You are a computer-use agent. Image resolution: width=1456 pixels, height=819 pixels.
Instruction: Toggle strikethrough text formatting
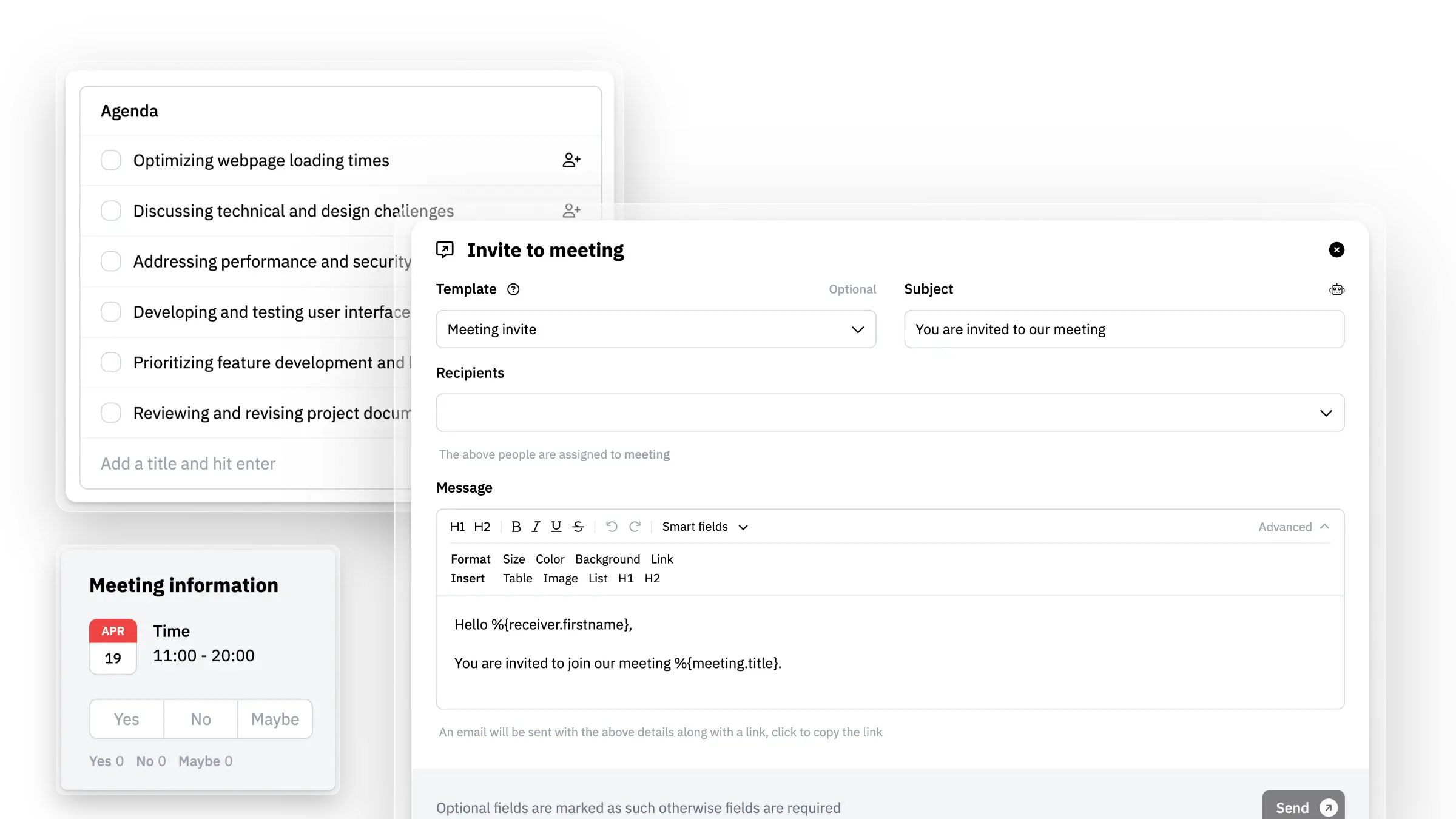point(578,527)
